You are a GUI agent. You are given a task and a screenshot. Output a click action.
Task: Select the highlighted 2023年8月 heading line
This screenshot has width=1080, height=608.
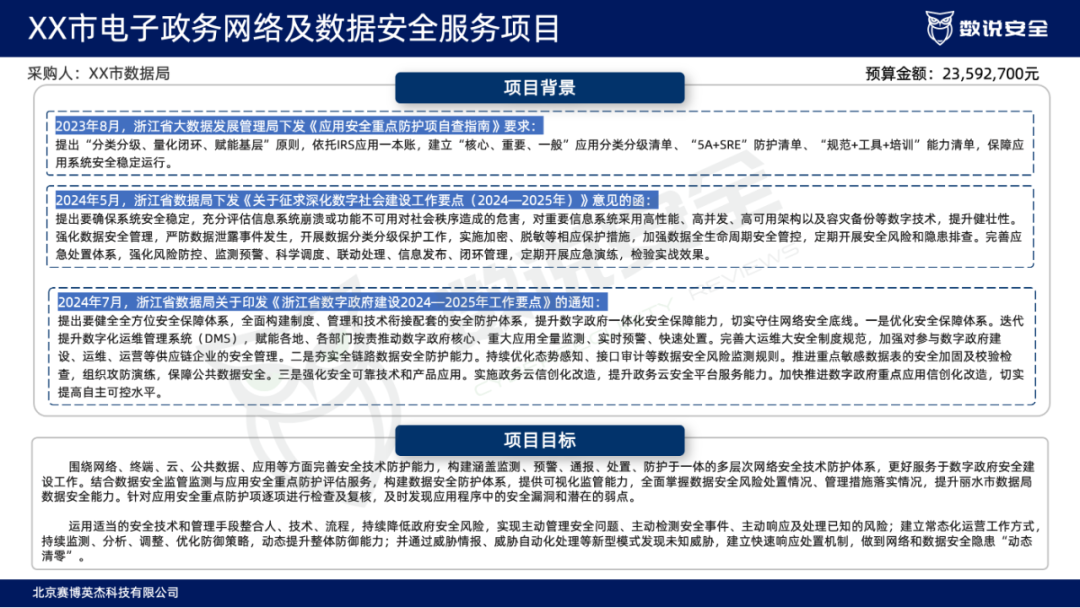(298, 125)
